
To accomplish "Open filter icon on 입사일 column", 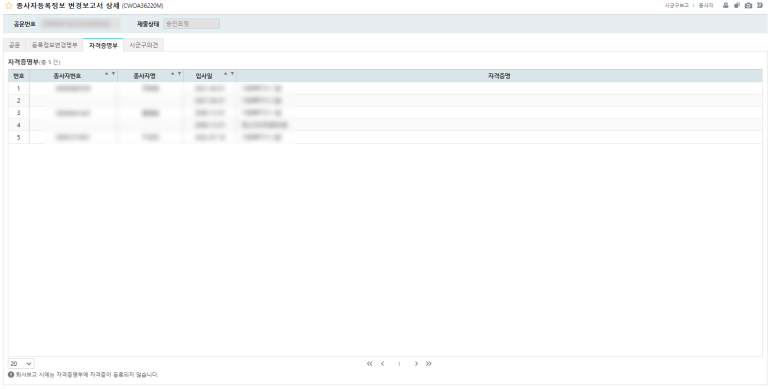I will [x=233, y=74].
